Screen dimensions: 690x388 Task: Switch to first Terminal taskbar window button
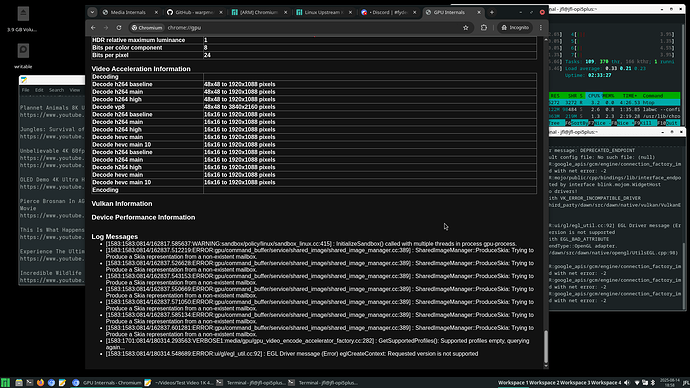(x=251, y=383)
